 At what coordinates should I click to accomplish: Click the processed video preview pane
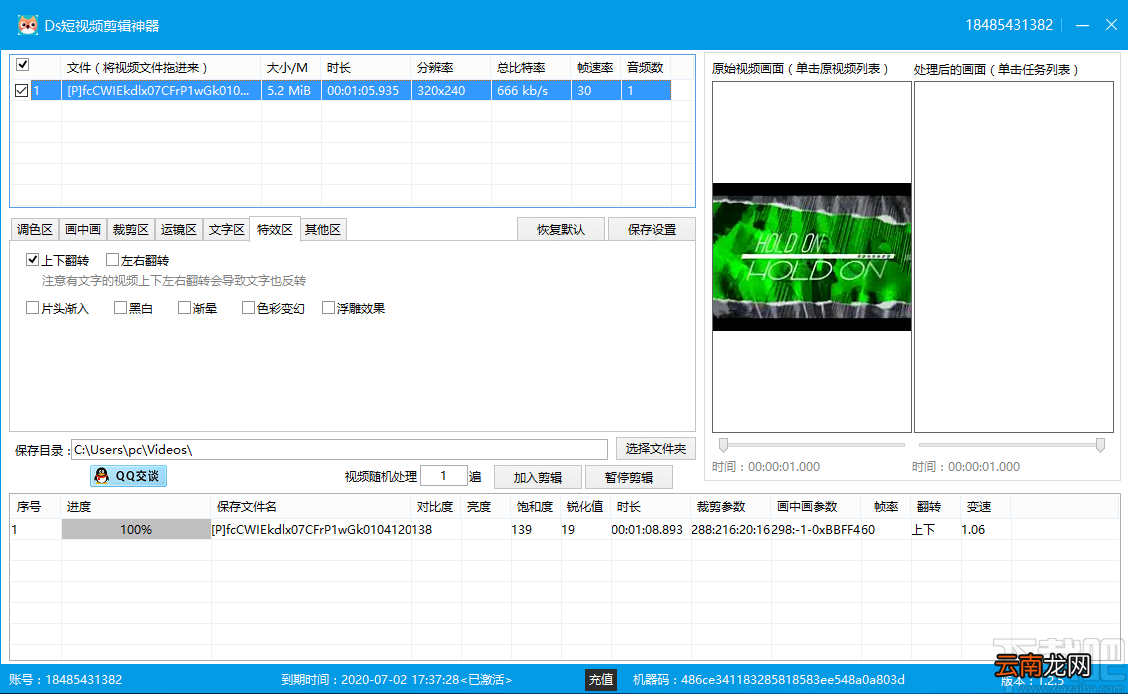(1014, 257)
